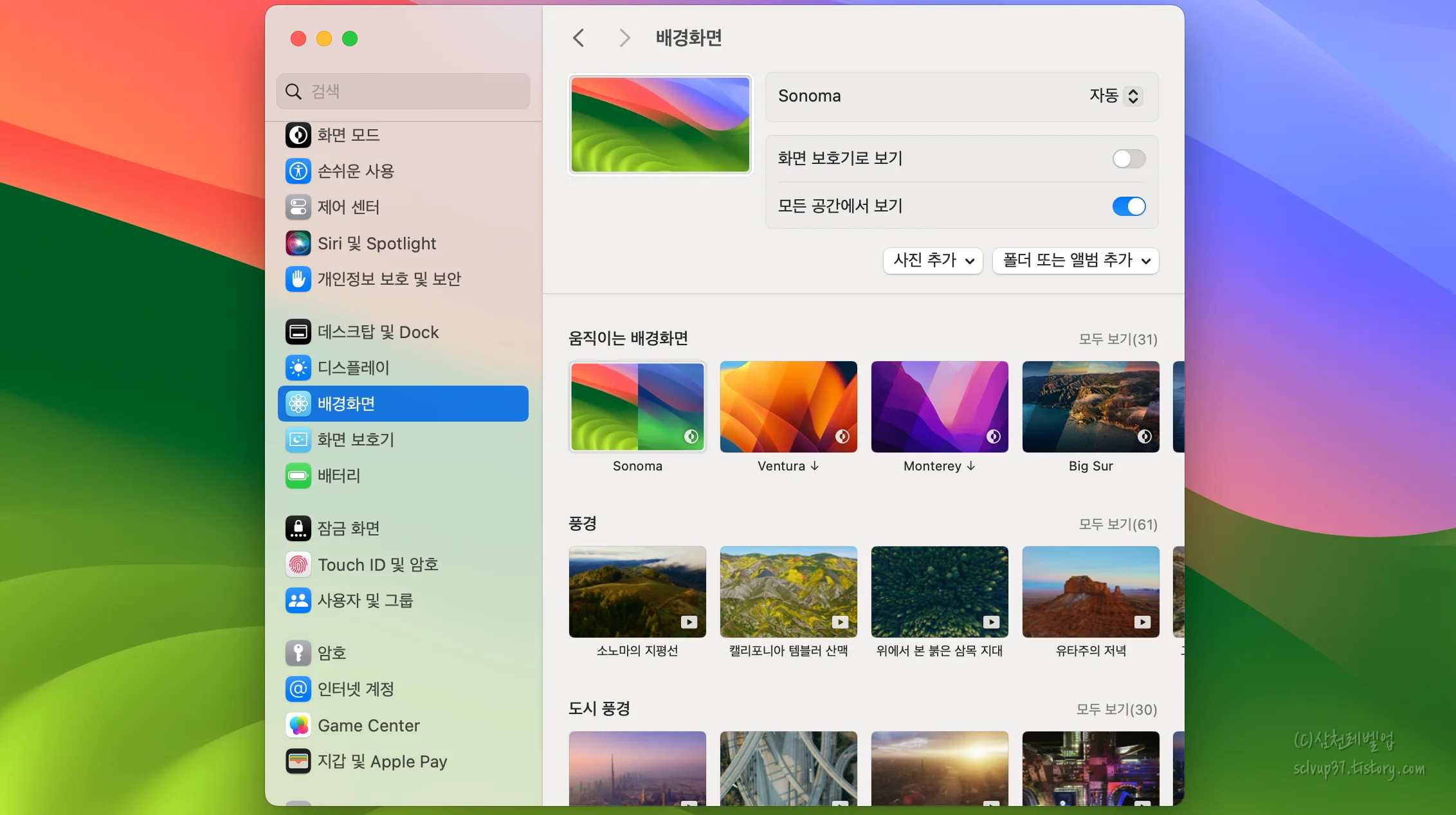Click the back navigation arrow
Screen dimensions: 1456x815
click(578, 38)
